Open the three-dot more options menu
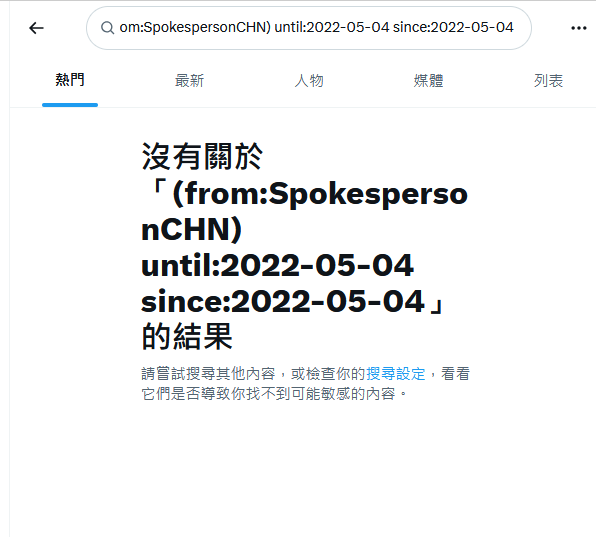This screenshot has height=537, width=596. [579, 28]
